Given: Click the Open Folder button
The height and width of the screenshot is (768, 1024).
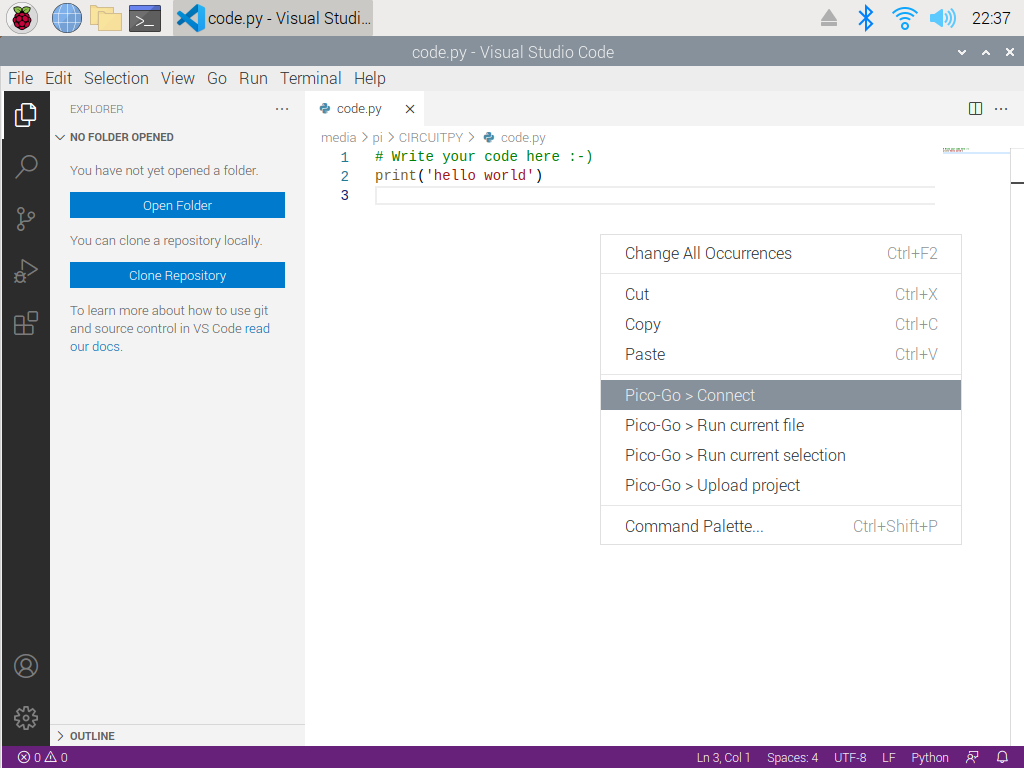Looking at the screenshot, I should (177, 205).
